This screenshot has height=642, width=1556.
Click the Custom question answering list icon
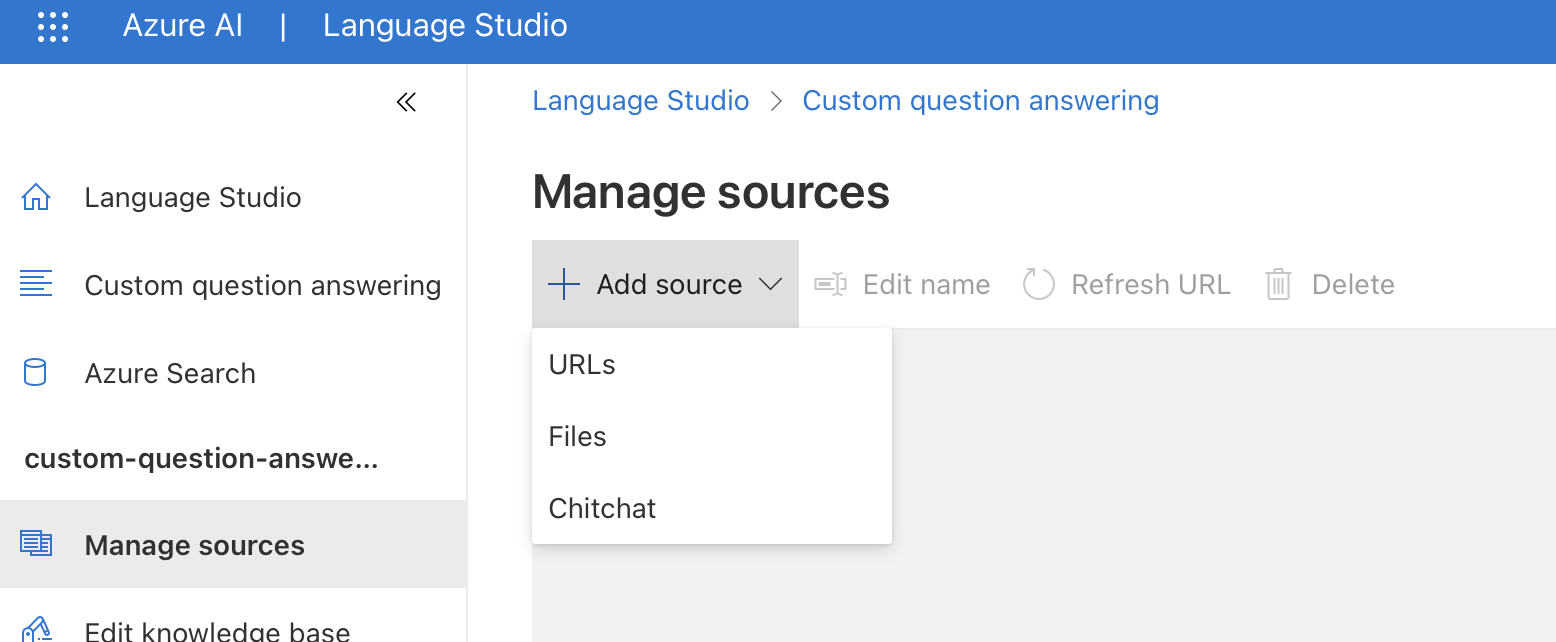tap(36, 284)
